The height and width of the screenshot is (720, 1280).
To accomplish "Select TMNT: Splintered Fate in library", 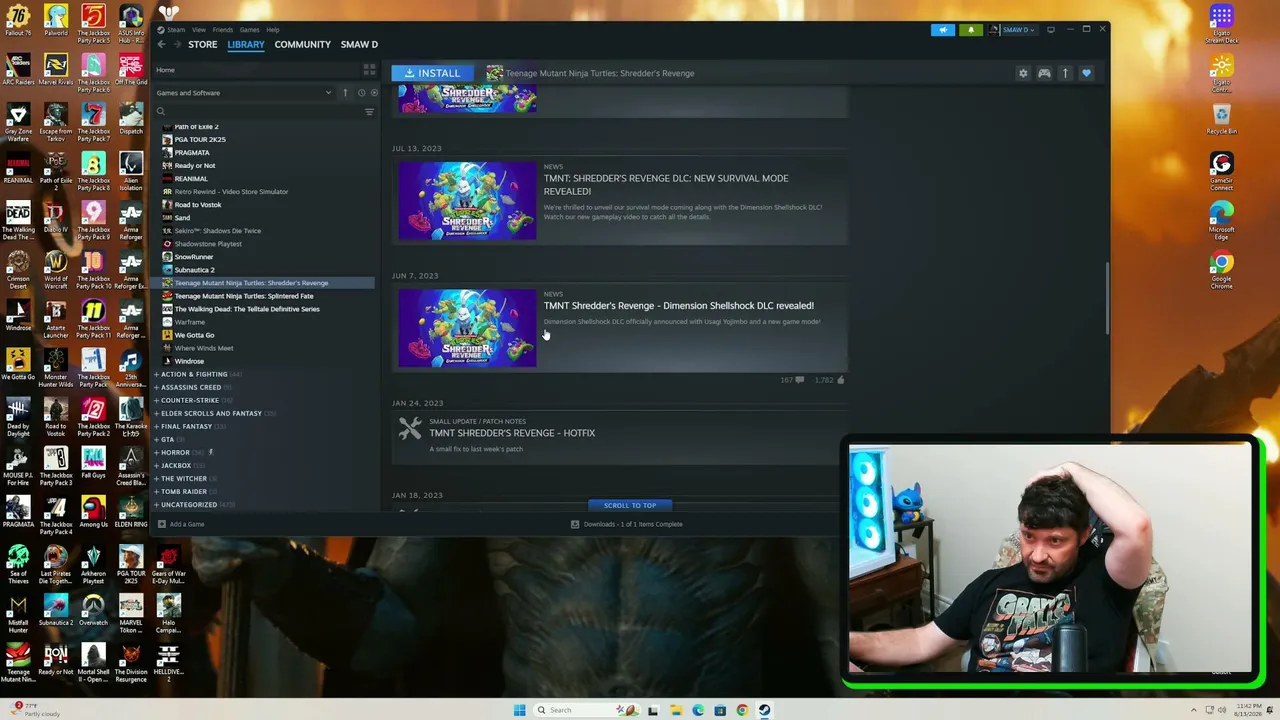I will click(x=244, y=296).
